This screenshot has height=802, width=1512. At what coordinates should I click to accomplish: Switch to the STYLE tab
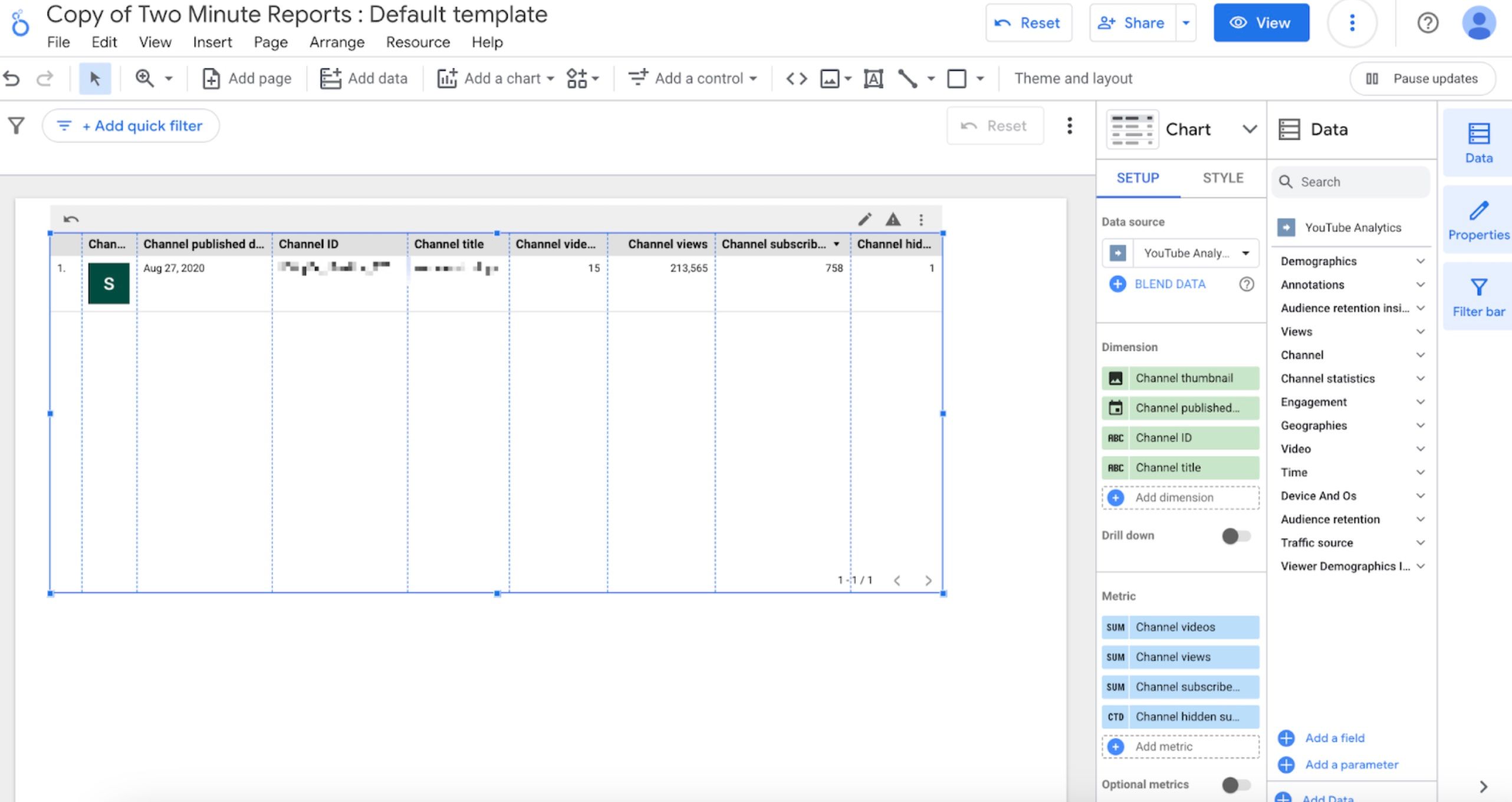tap(1222, 178)
